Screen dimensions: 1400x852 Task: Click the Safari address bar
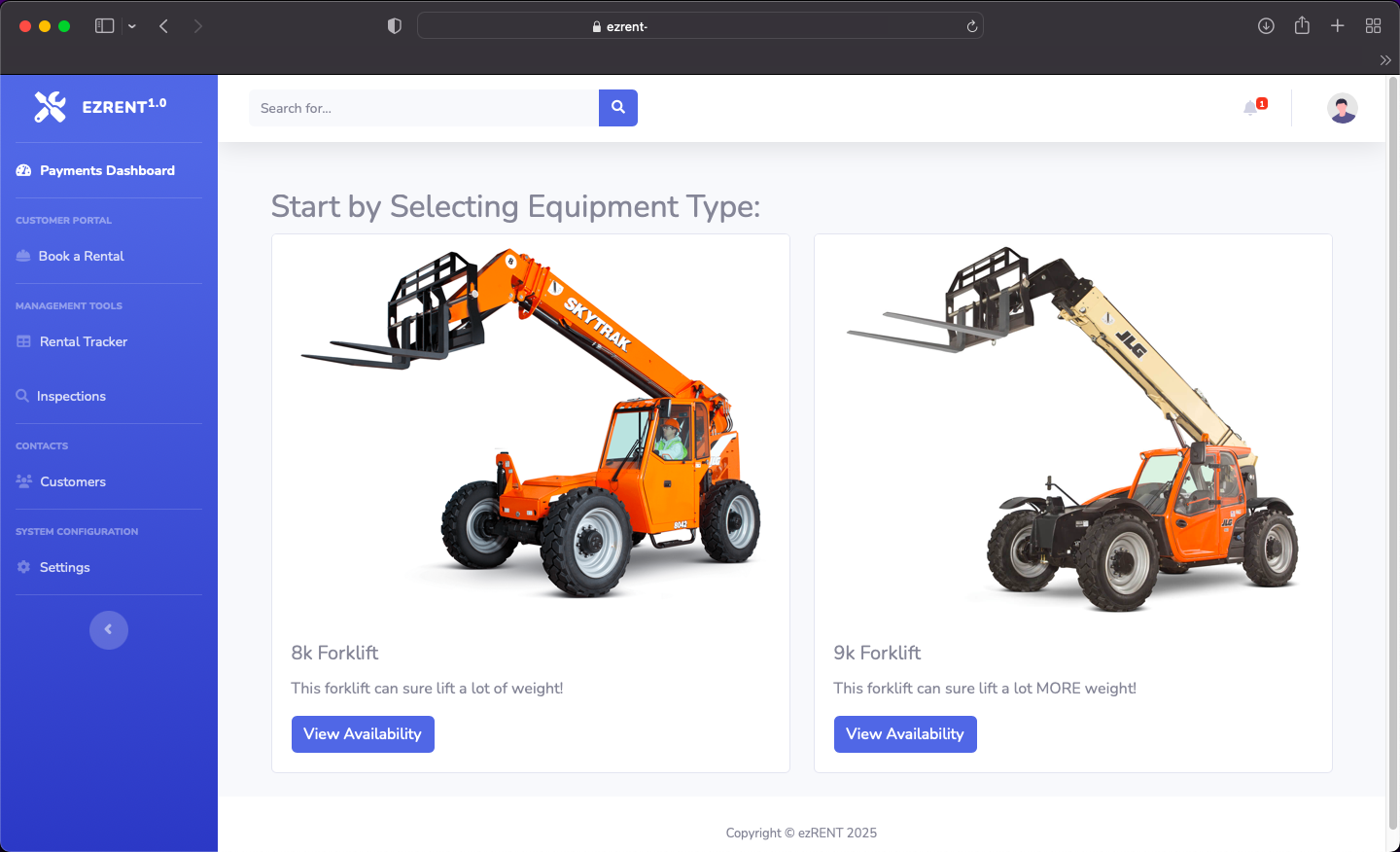[x=700, y=26]
